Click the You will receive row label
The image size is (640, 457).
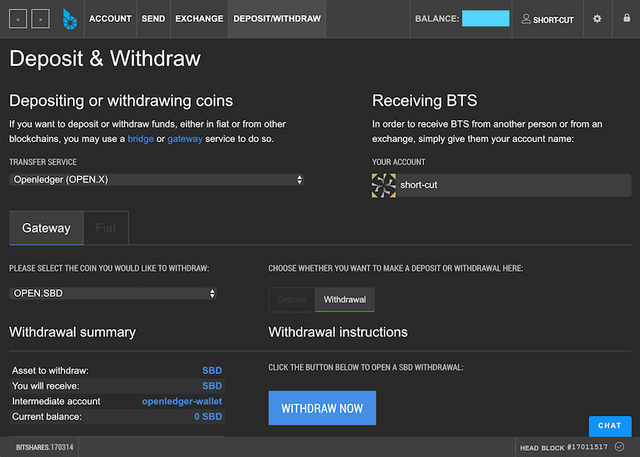(x=46, y=386)
